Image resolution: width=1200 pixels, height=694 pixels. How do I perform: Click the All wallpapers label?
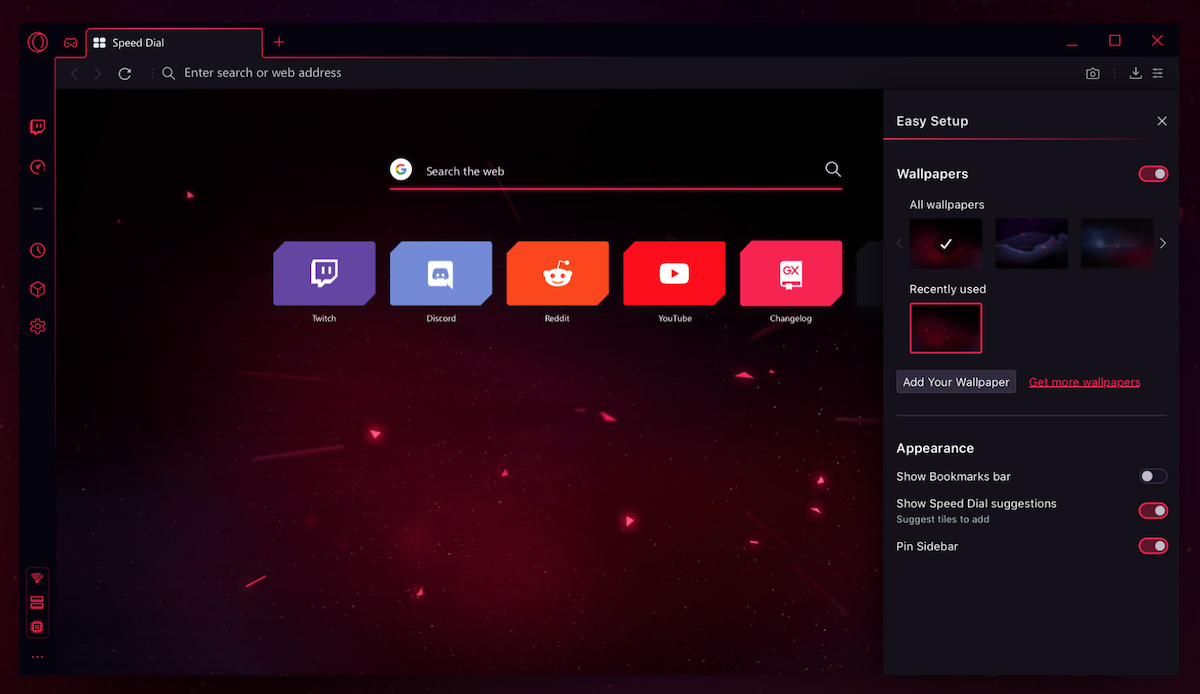tap(947, 205)
